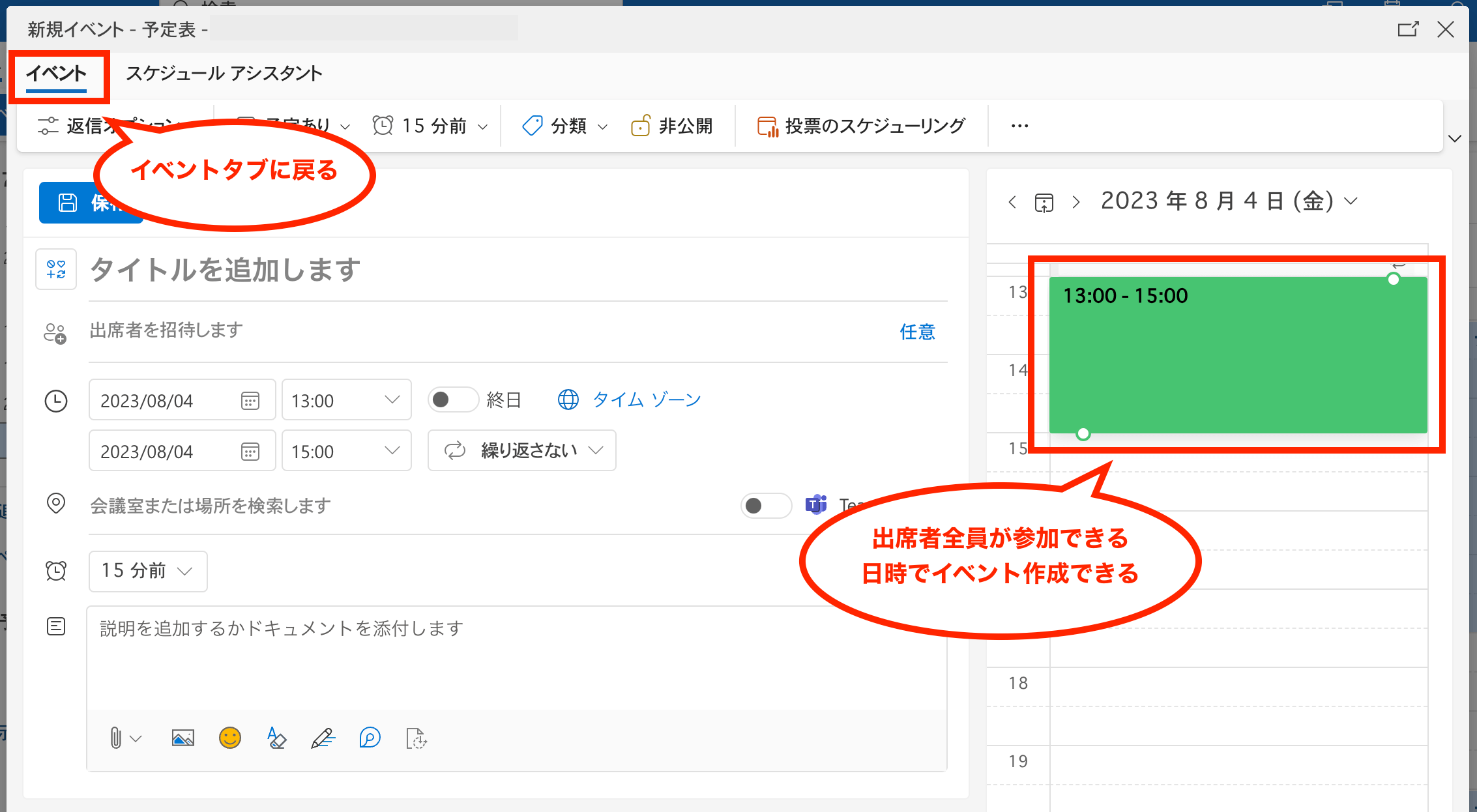Open the 13:00 start time dropdown
Screen dimensions: 1477x812
coord(346,400)
